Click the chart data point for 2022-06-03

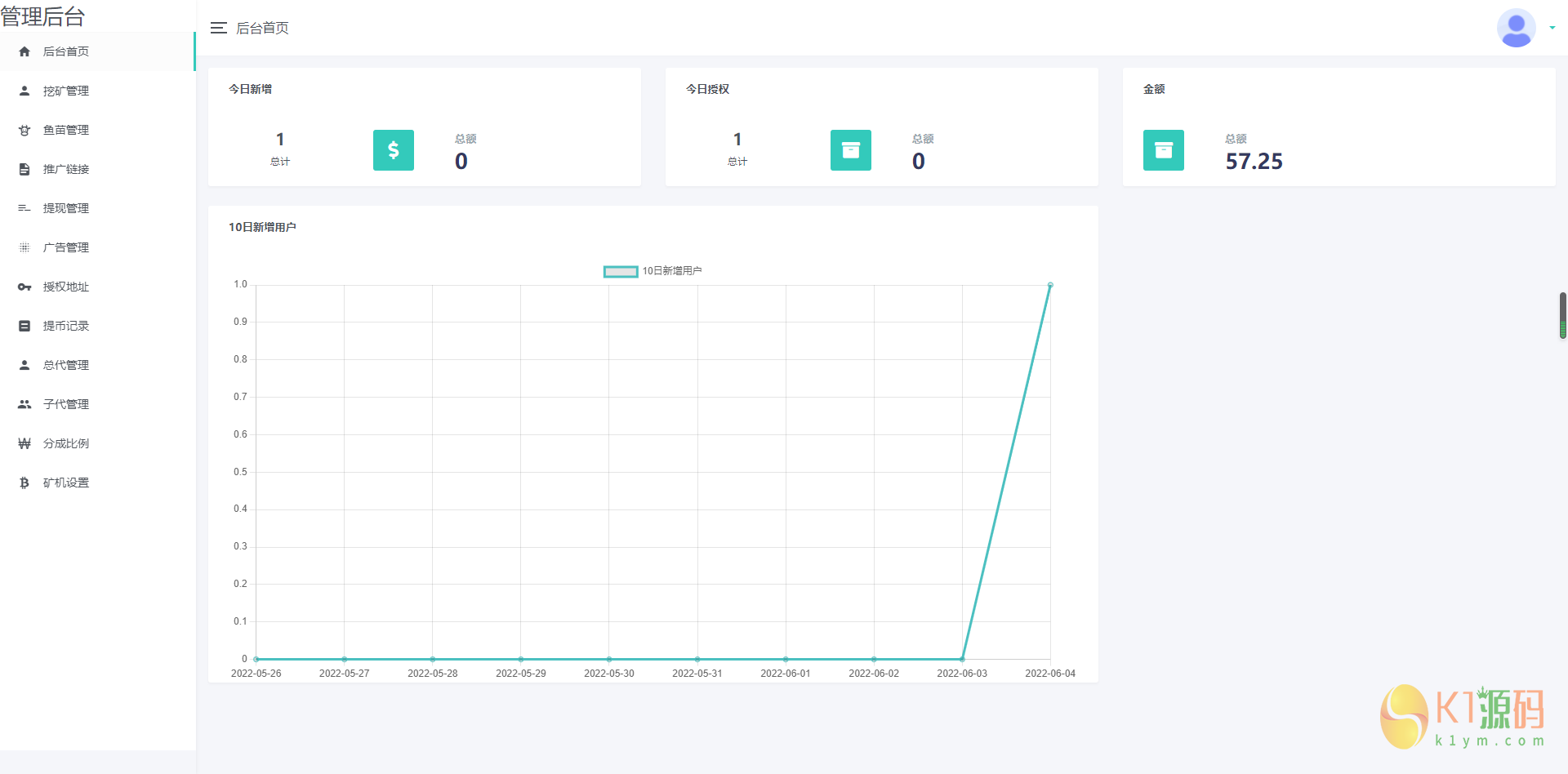[x=962, y=659]
